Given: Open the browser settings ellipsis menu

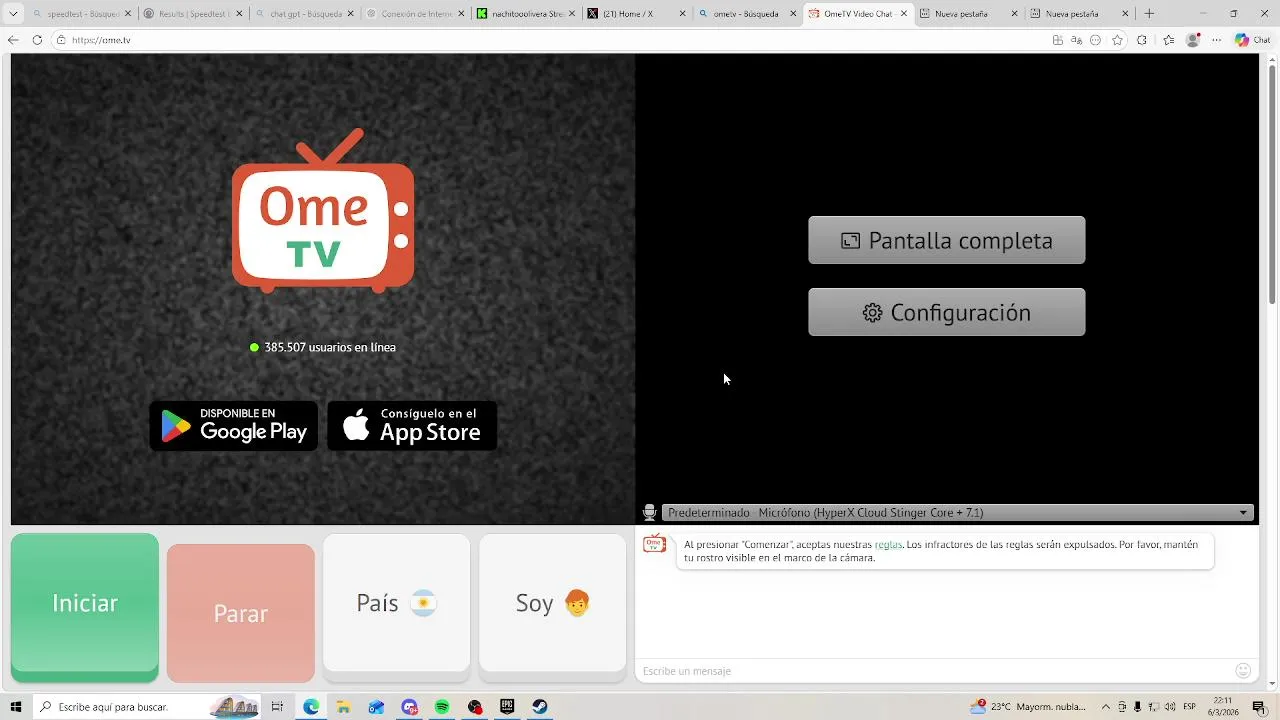Looking at the screenshot, I should [1217, 40].
